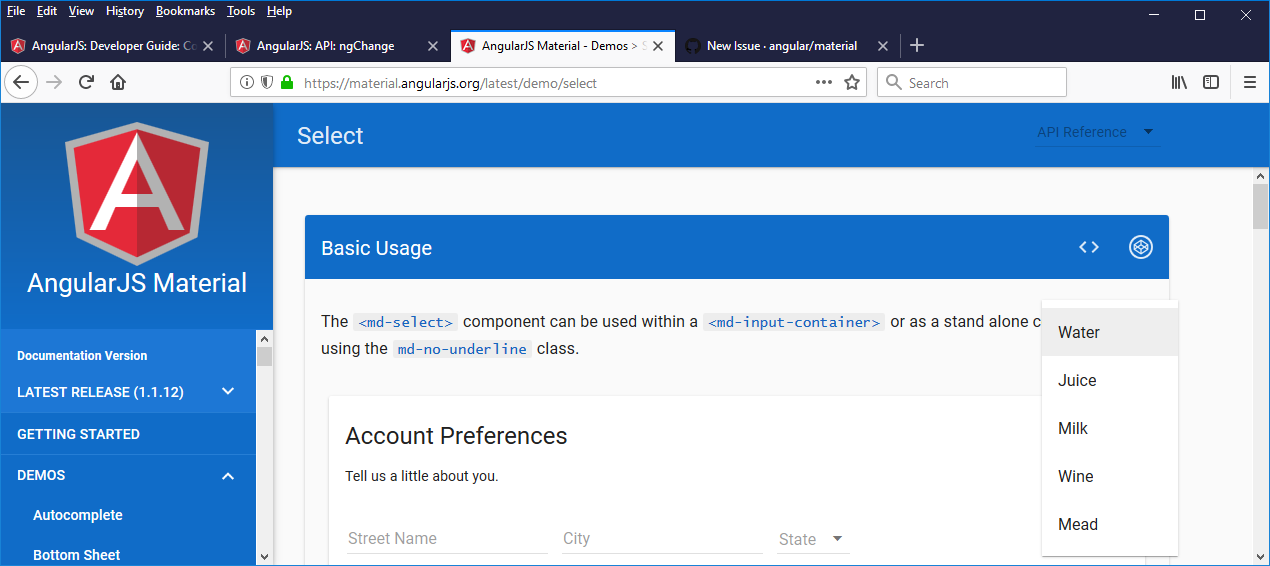Click the page scrollbar down arrow
The height and width of the screenshot is (566, 1270).
tap(1261, 556)
